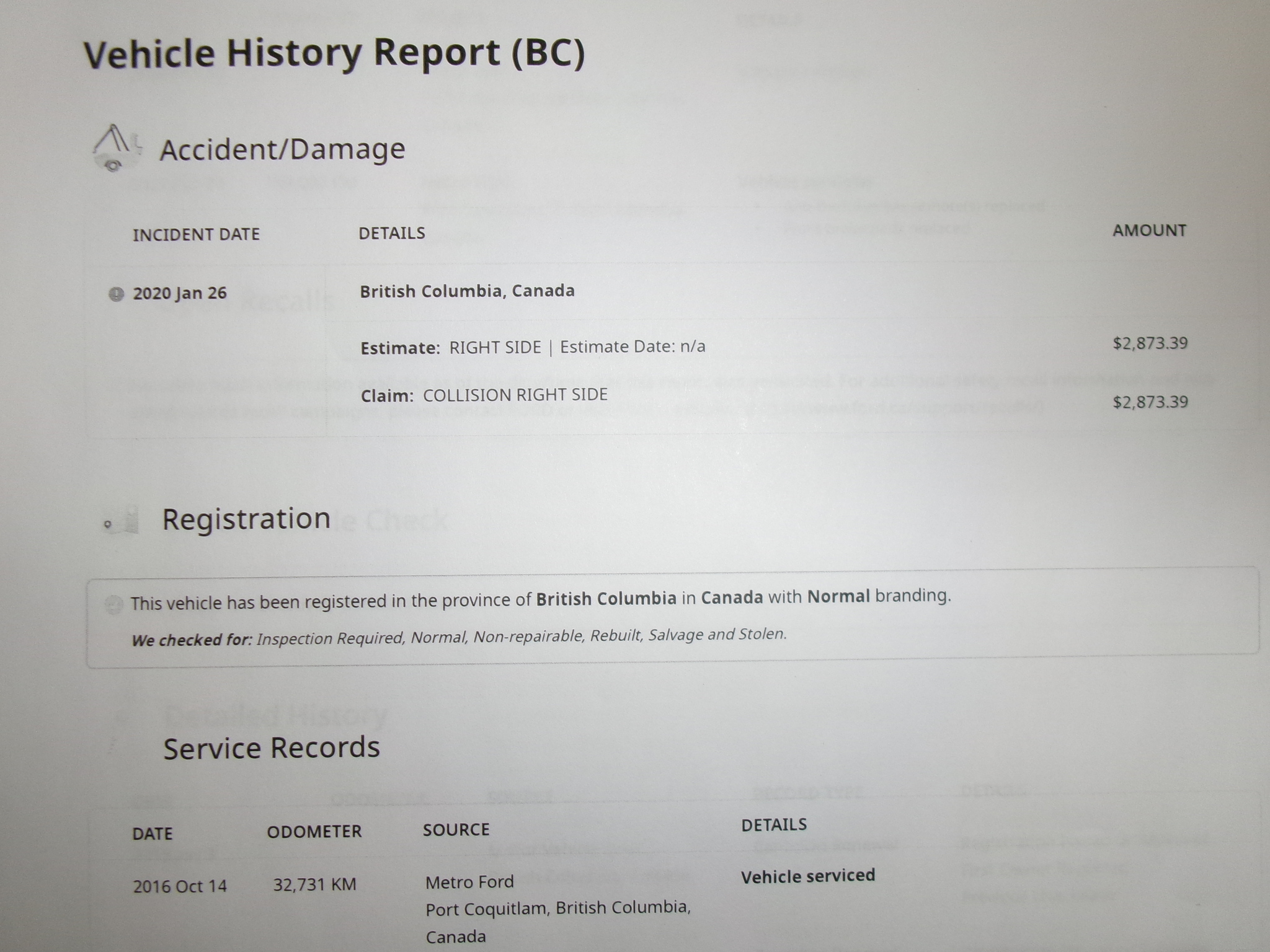
Task: Click the ODOMETER column header
Action: [x=314, y=831]
